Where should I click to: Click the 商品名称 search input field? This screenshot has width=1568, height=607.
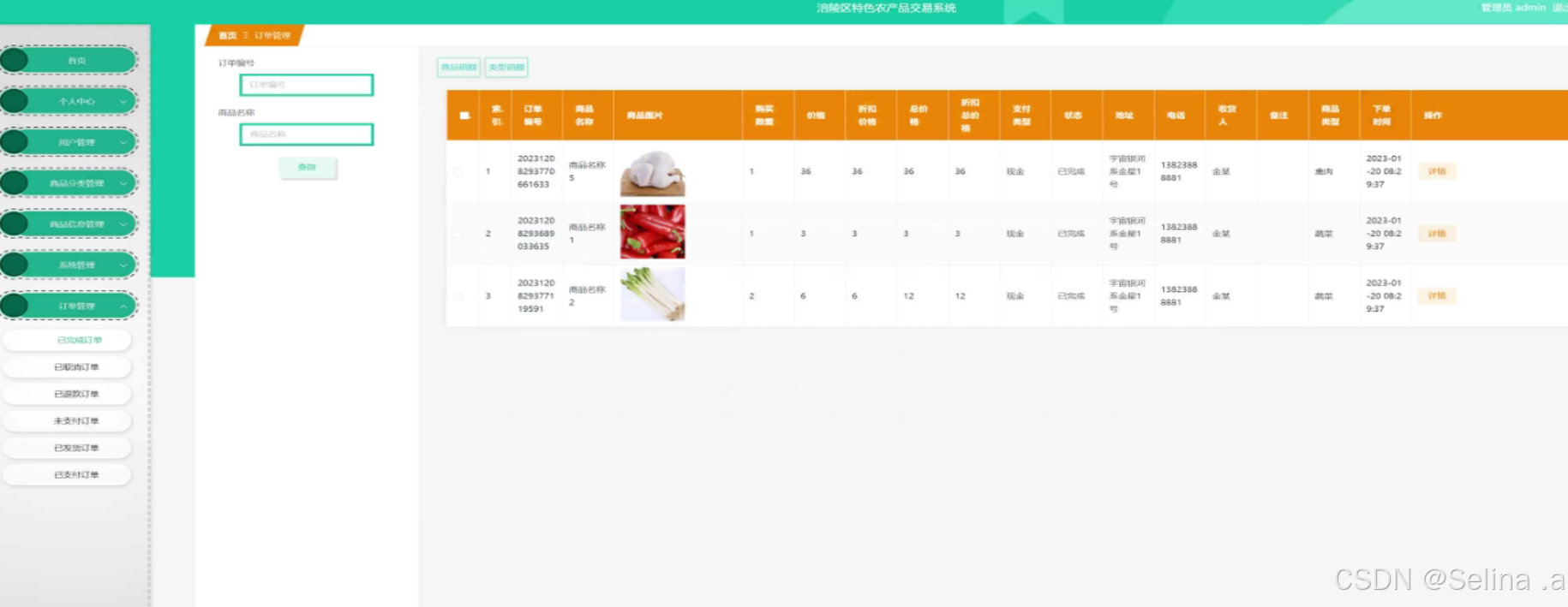point(307,134)
